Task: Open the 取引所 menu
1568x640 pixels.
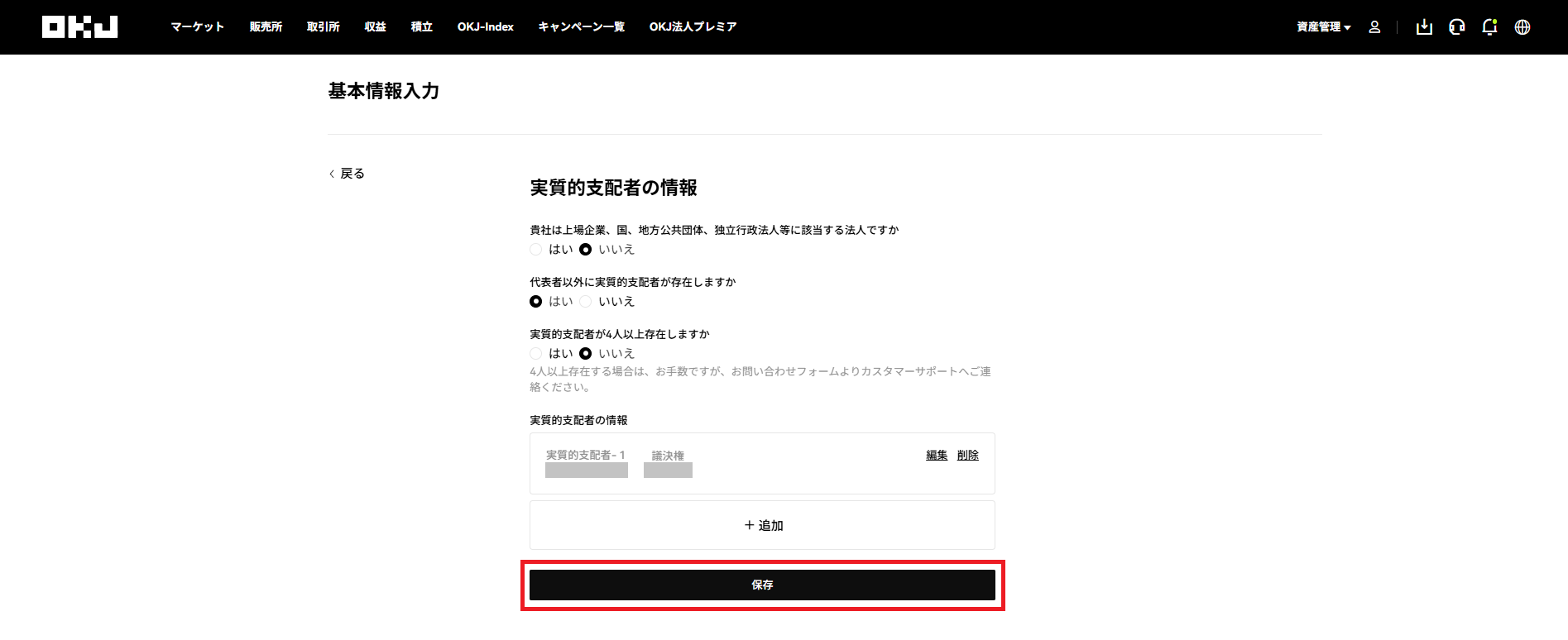Action: point(323,26)
